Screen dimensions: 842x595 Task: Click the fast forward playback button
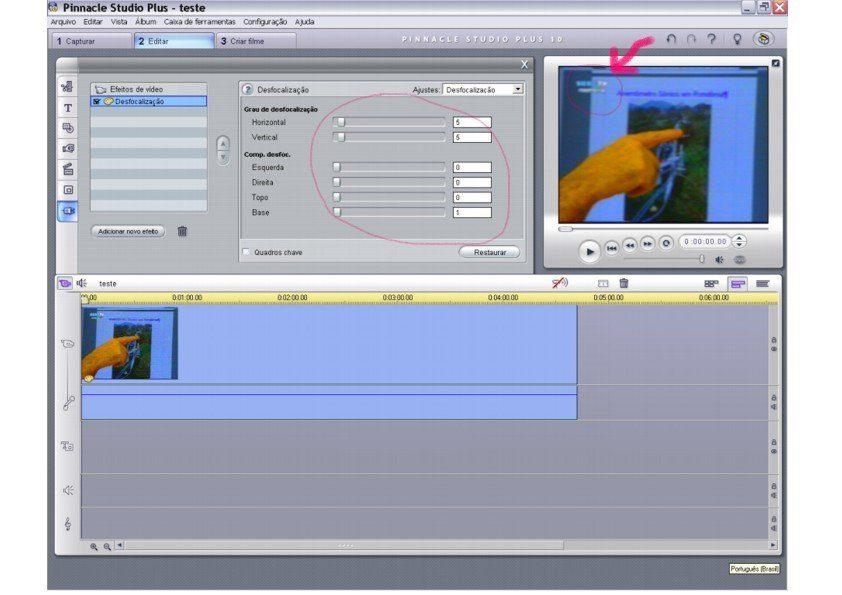coord(647,244)
